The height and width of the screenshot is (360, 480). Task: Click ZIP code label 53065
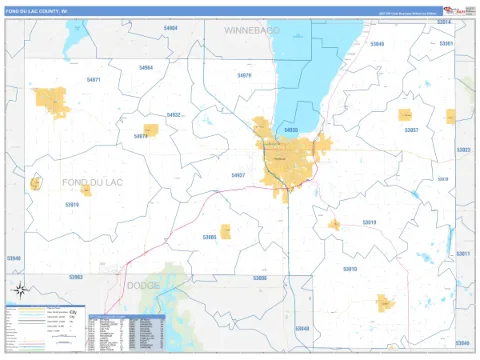point(209,237)
